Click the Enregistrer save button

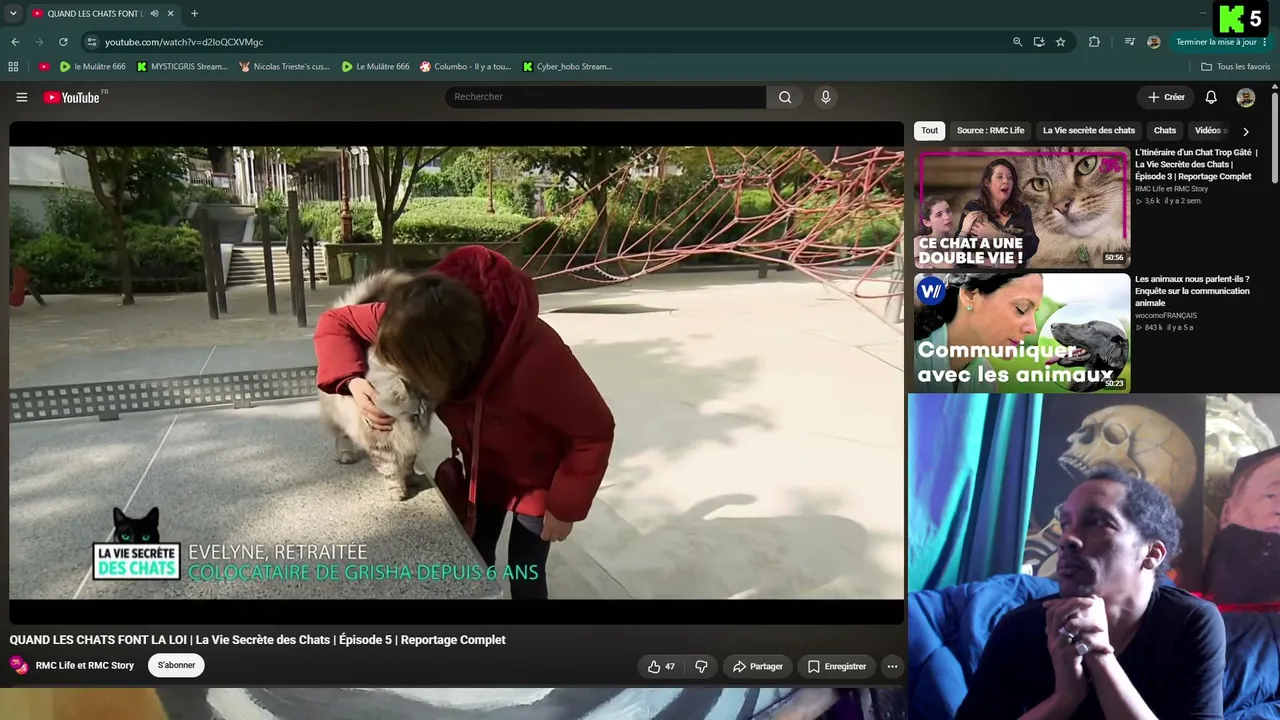[837, 666]
